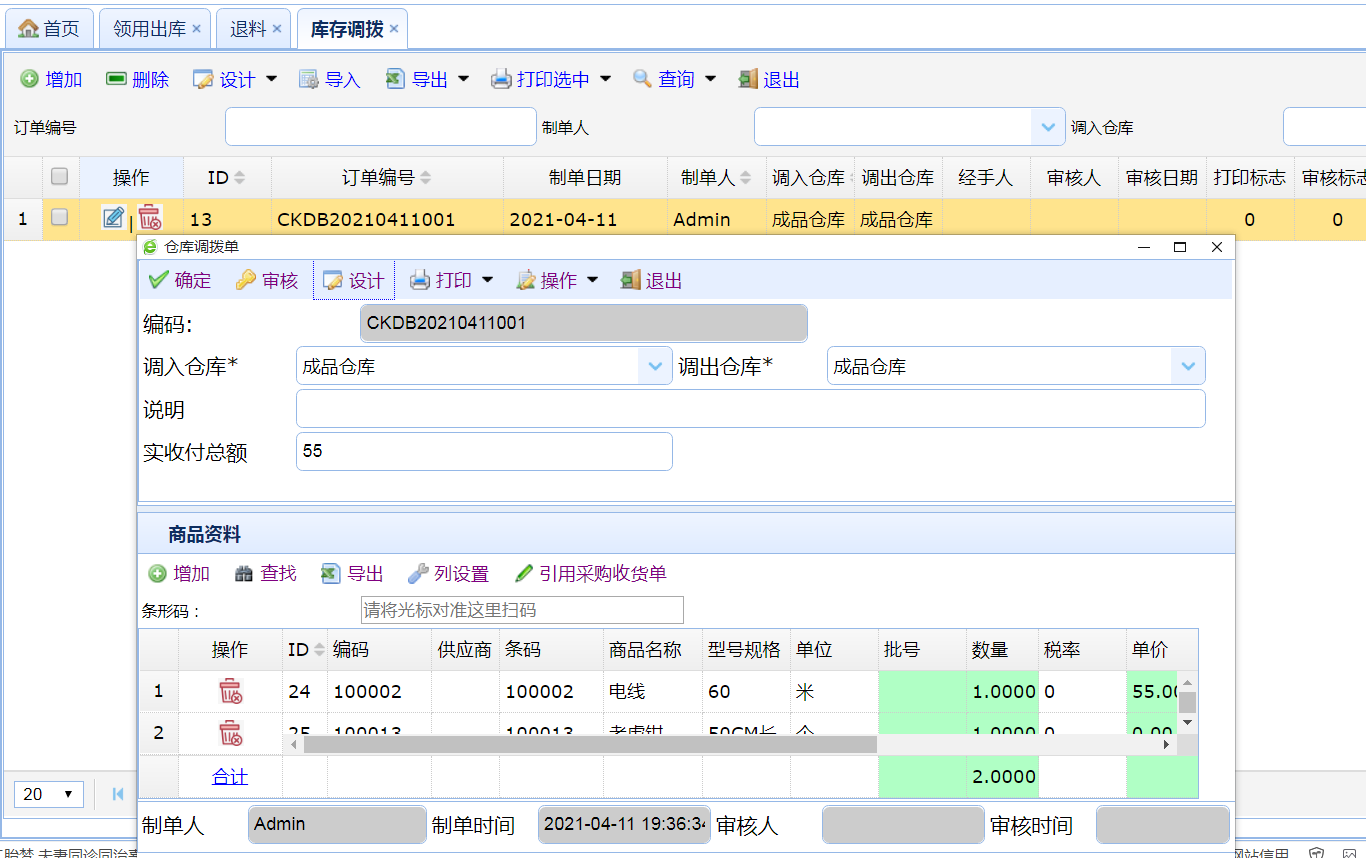Viewport: 1366px width, 858px height.
Task: Click 引用采购收货单 pencil button
Action: (590, 573)
